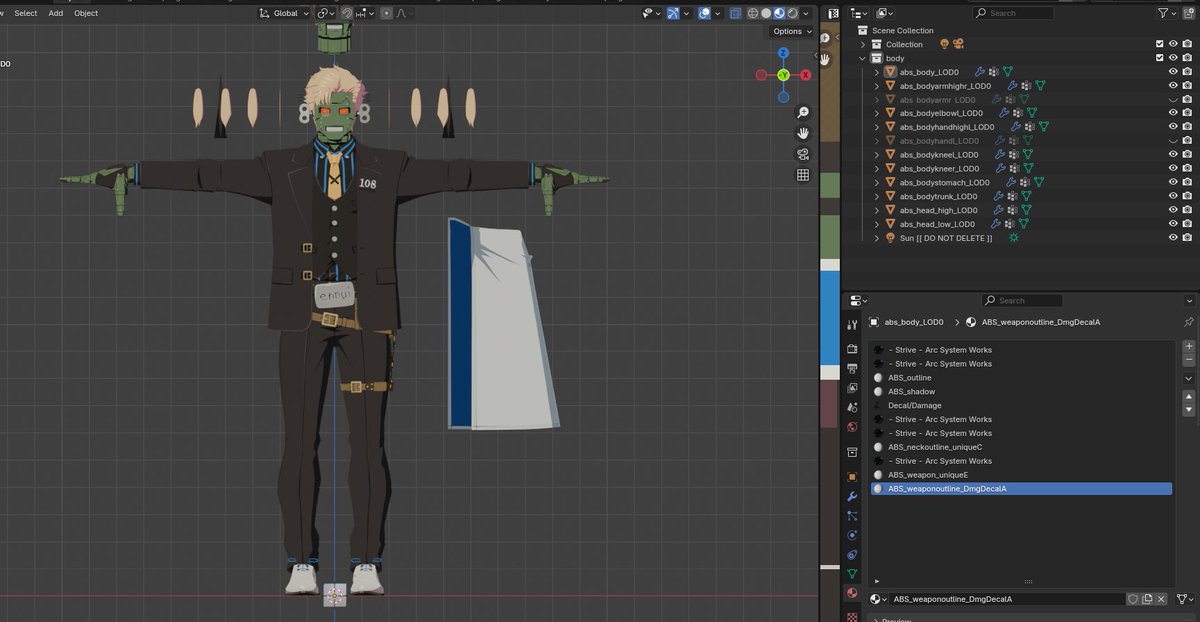Open the Object menu in viewport header
Viewport: 1200px width, 622px height.
click(86, 13)
